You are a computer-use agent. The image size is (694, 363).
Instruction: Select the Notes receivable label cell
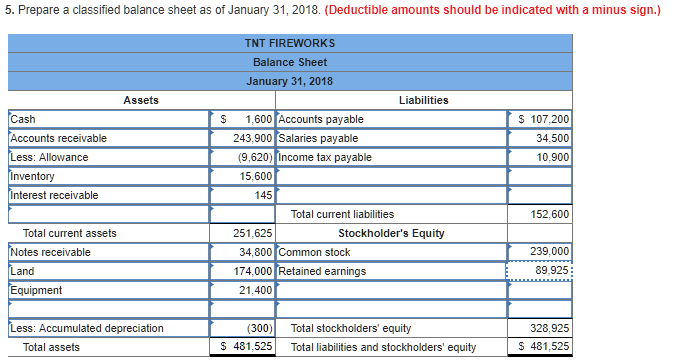(109, 252)
